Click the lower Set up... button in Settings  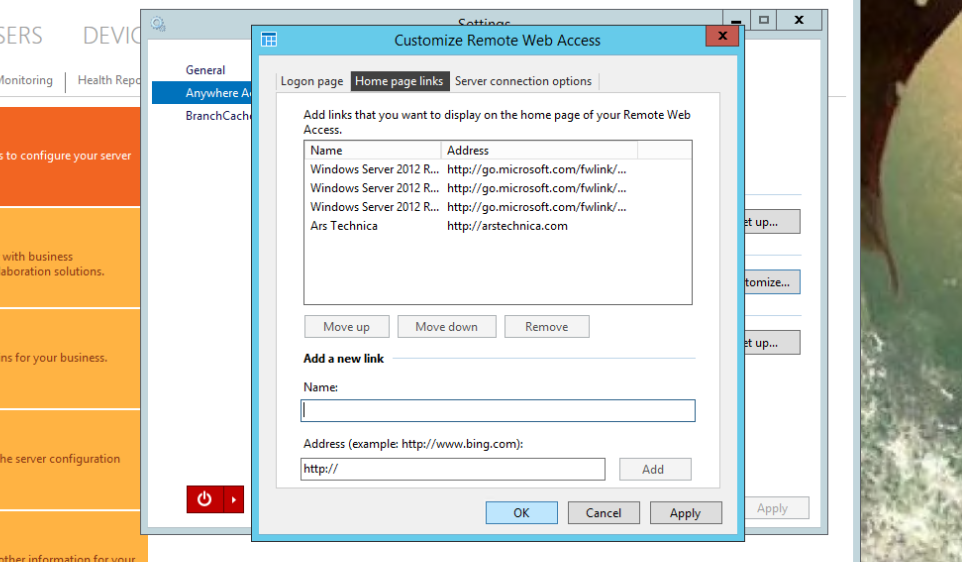(772, 342)
